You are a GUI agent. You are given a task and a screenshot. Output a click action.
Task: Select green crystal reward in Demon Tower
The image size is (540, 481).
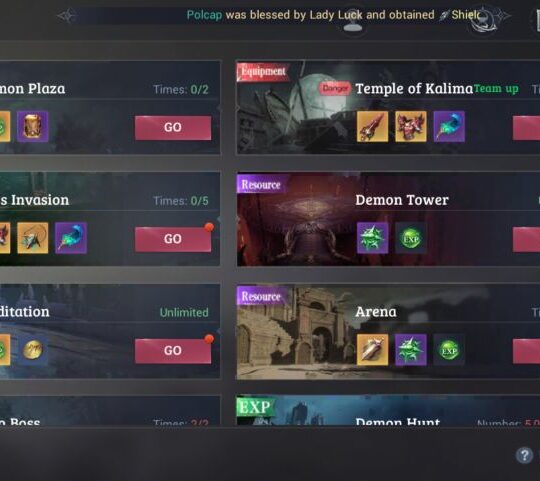click(372, 238)
